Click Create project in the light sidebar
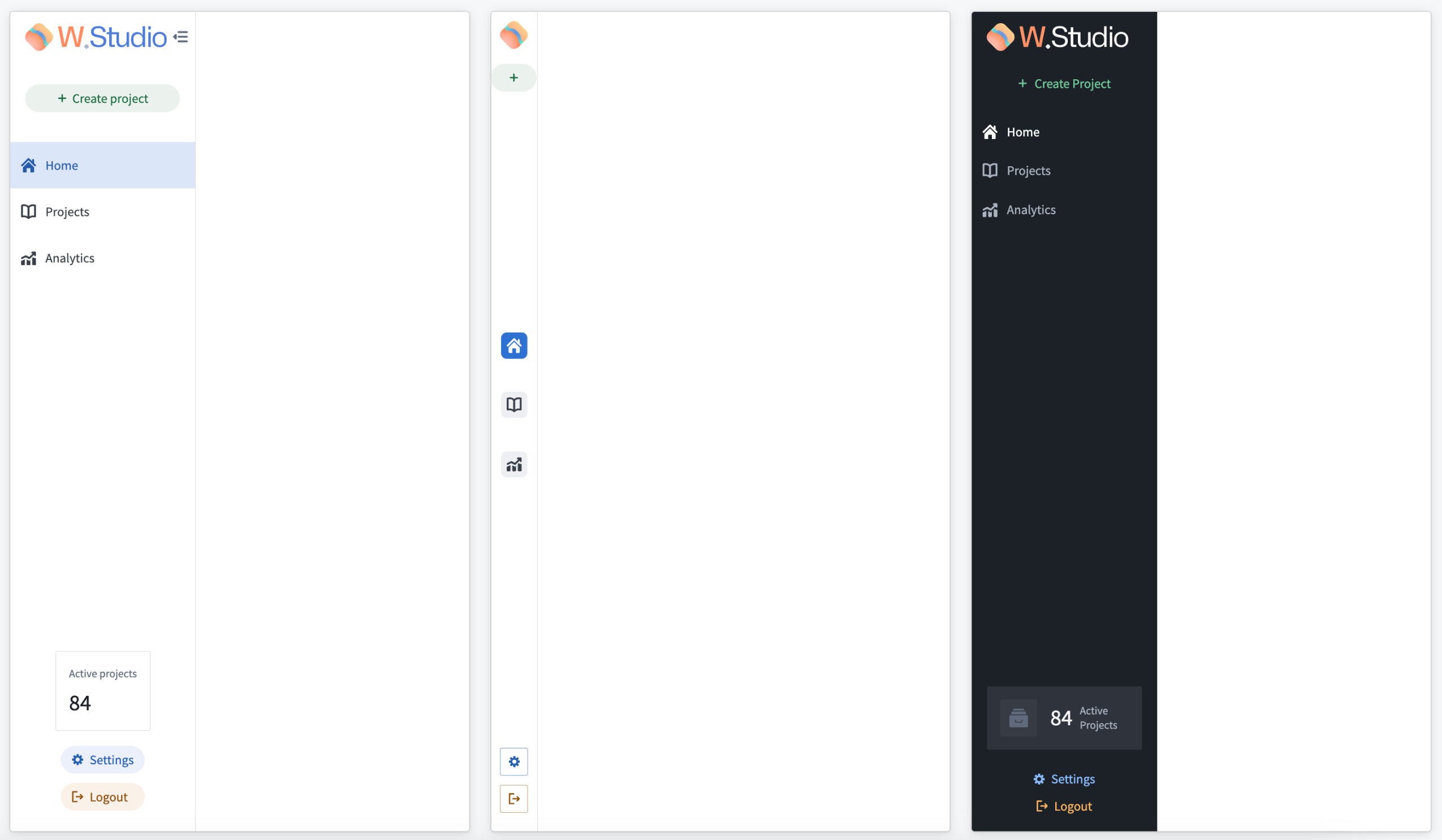Viewport: 1442px width, 840px height. click(x=102, y=98)
